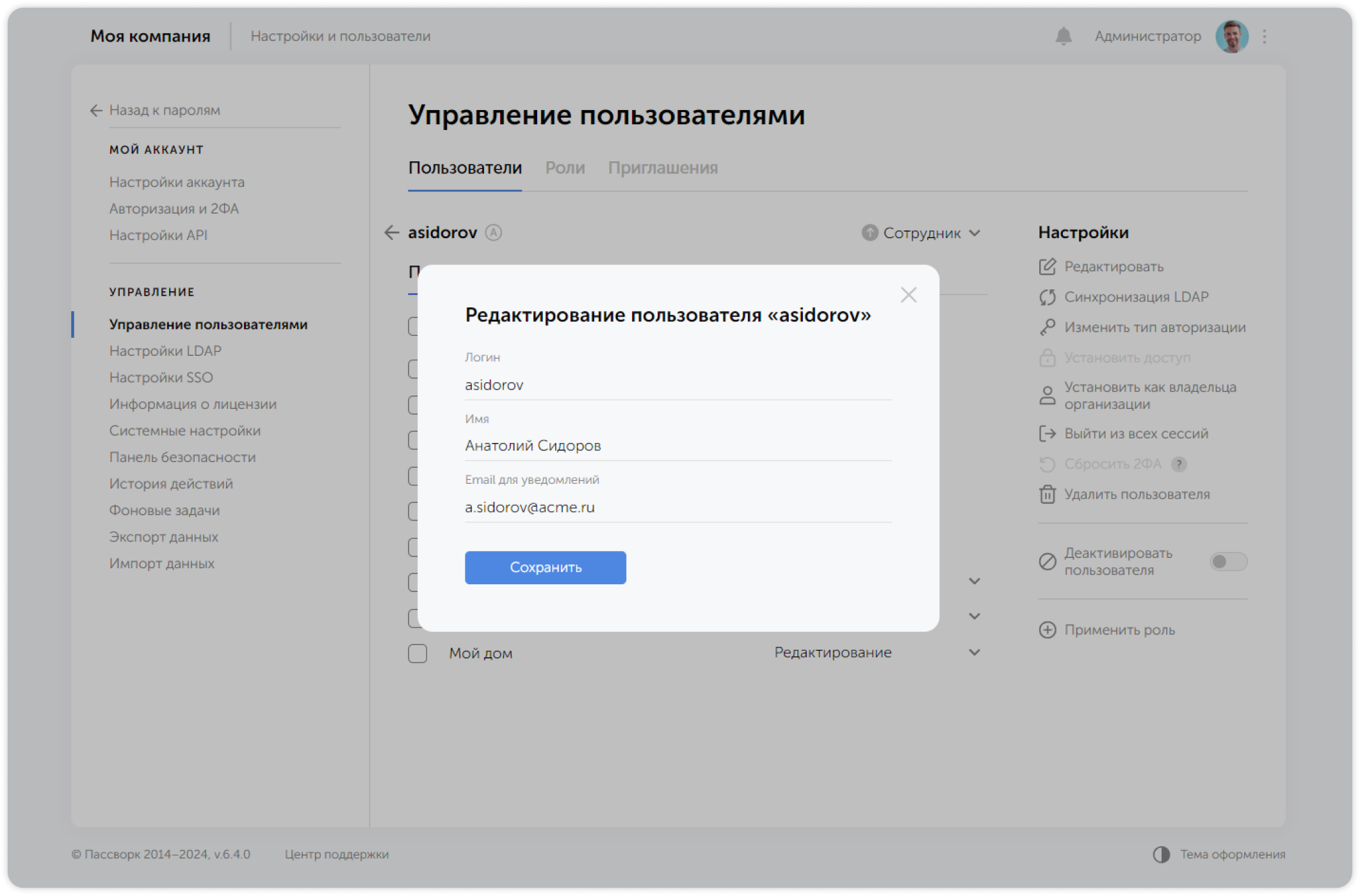The image size is (1360, 896).
Task: Open the notification bell icon
Action: pyautogui.click(x=1064, y=36)
